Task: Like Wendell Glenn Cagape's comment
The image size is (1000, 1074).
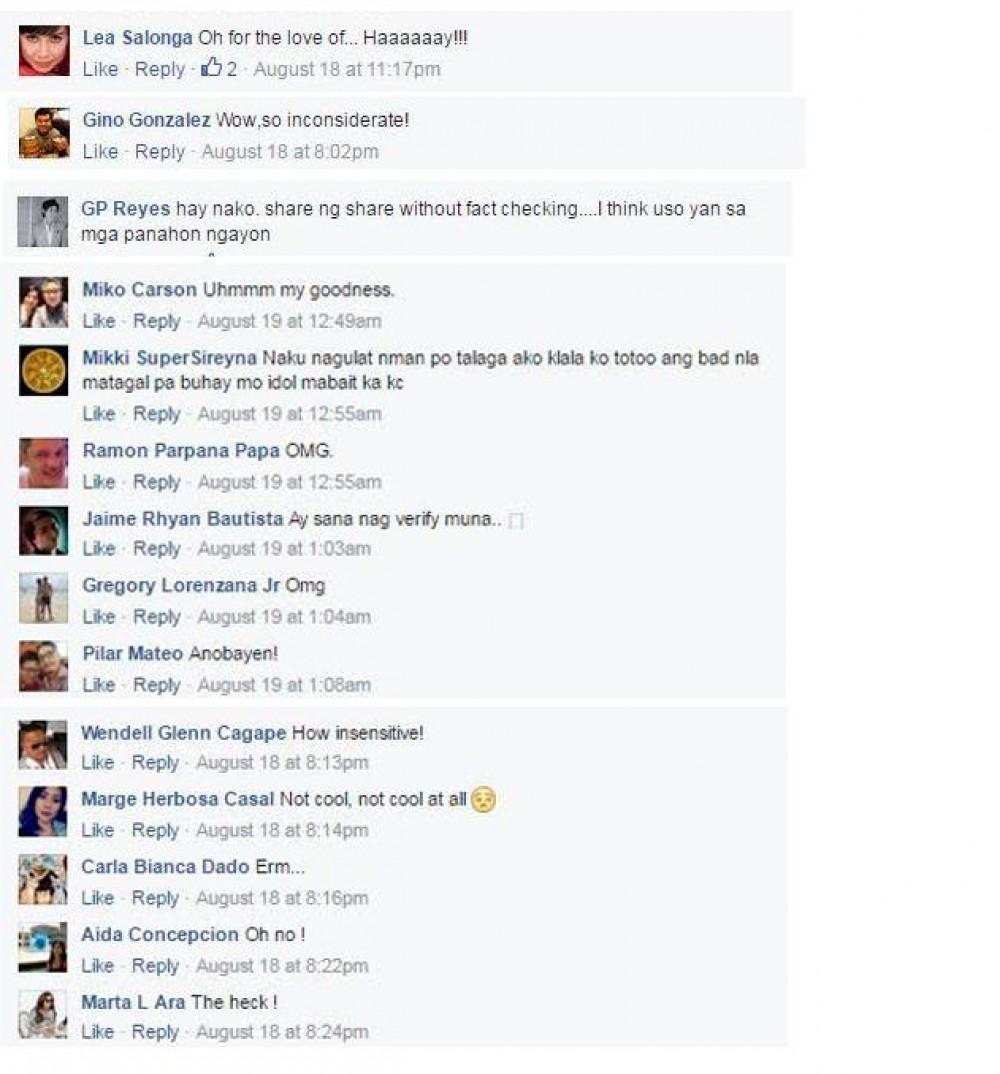Action: click(97, 762)
